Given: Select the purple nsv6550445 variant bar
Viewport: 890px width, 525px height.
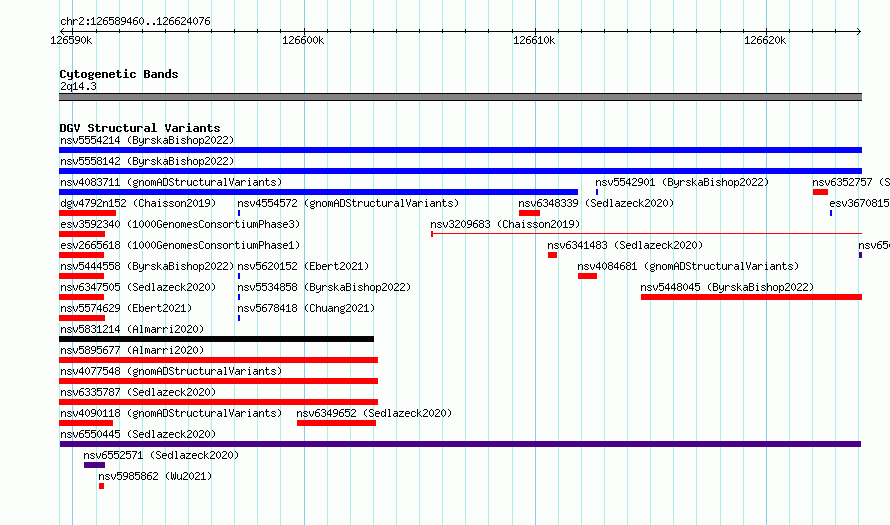Looking at the screenshot, I should (460, 444).
